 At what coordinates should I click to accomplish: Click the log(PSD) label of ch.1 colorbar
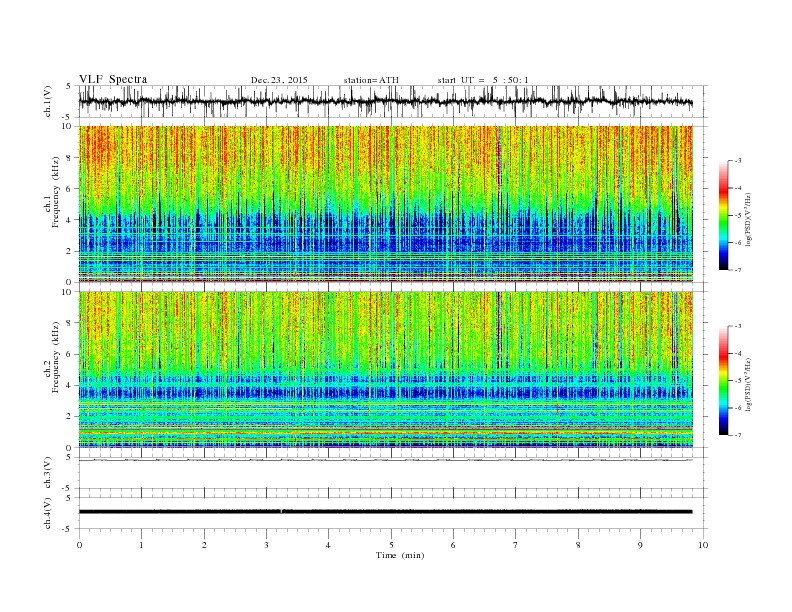[748, 220]
